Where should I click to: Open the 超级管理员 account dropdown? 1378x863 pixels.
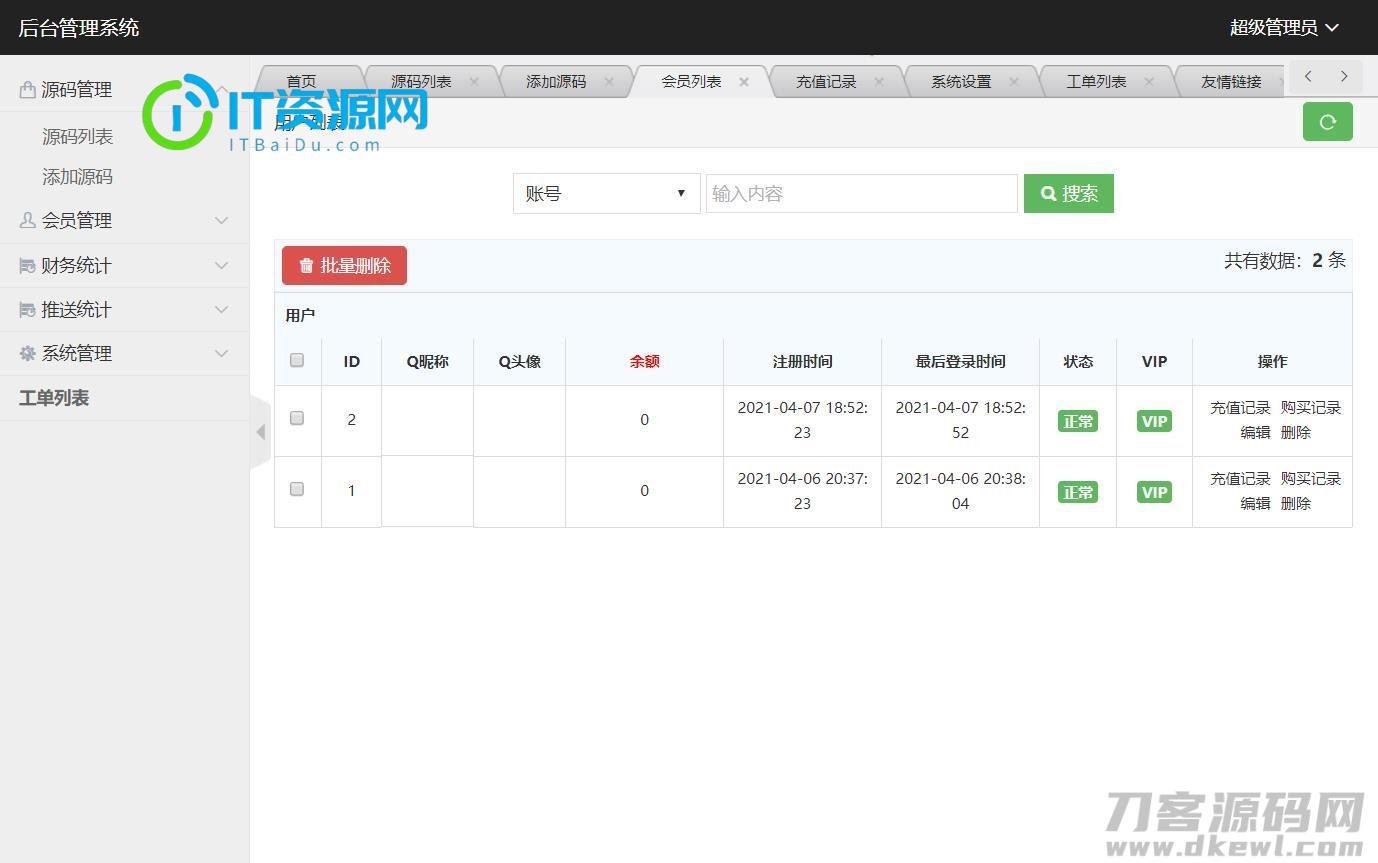(x=1284, y=28)
